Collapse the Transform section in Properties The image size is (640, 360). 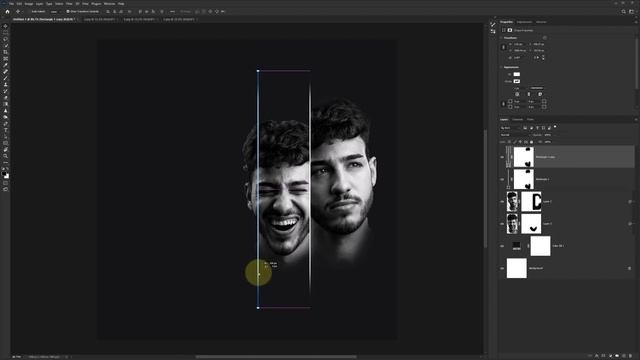pos(502,38)
